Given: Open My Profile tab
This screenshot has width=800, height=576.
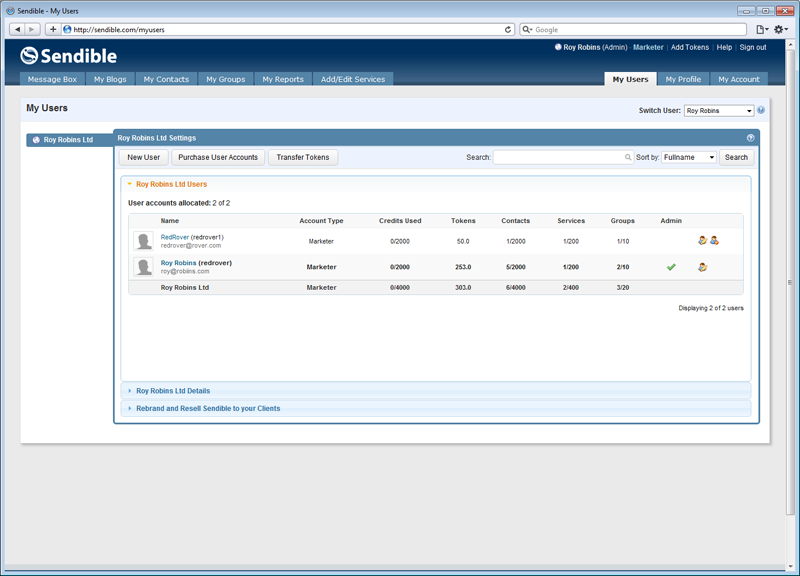Looking at the screenshot, I should (683, 79).
